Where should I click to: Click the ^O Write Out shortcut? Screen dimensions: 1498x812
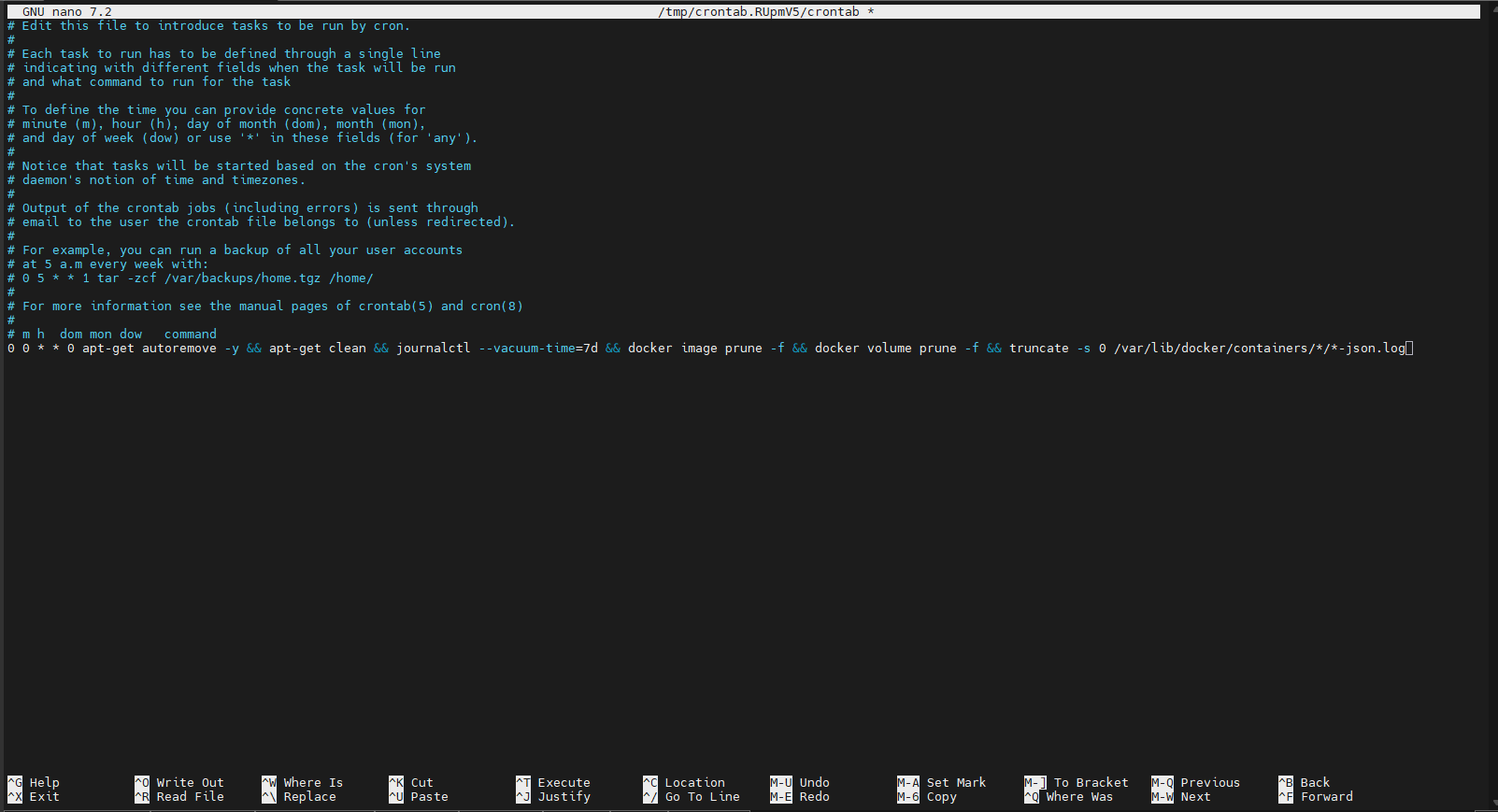[179, 783]
